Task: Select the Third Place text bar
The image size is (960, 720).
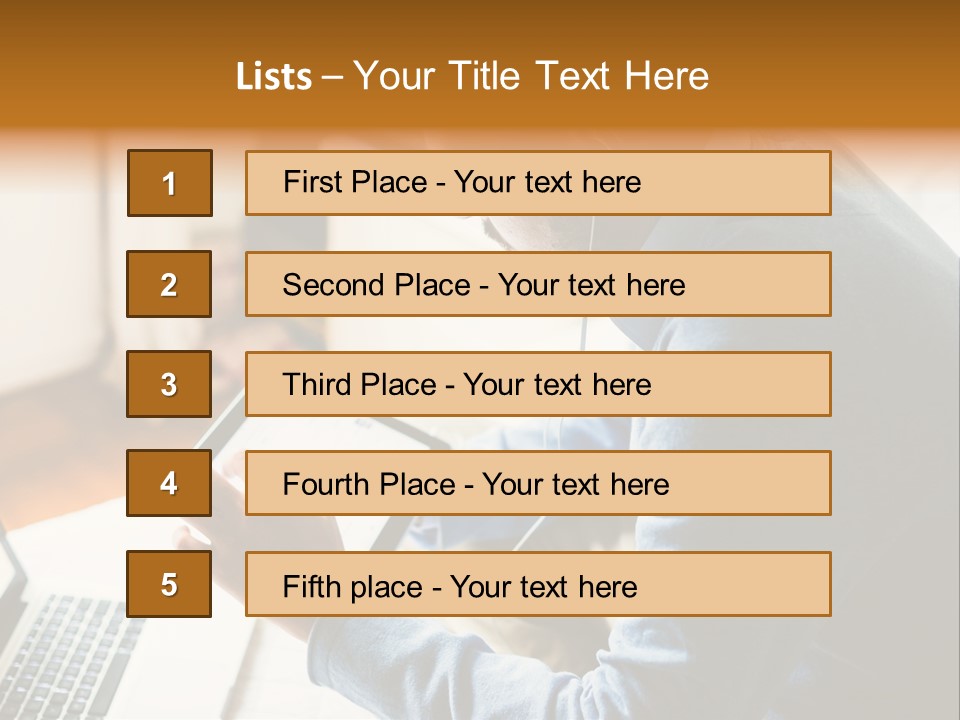Action: pos(538,384)
